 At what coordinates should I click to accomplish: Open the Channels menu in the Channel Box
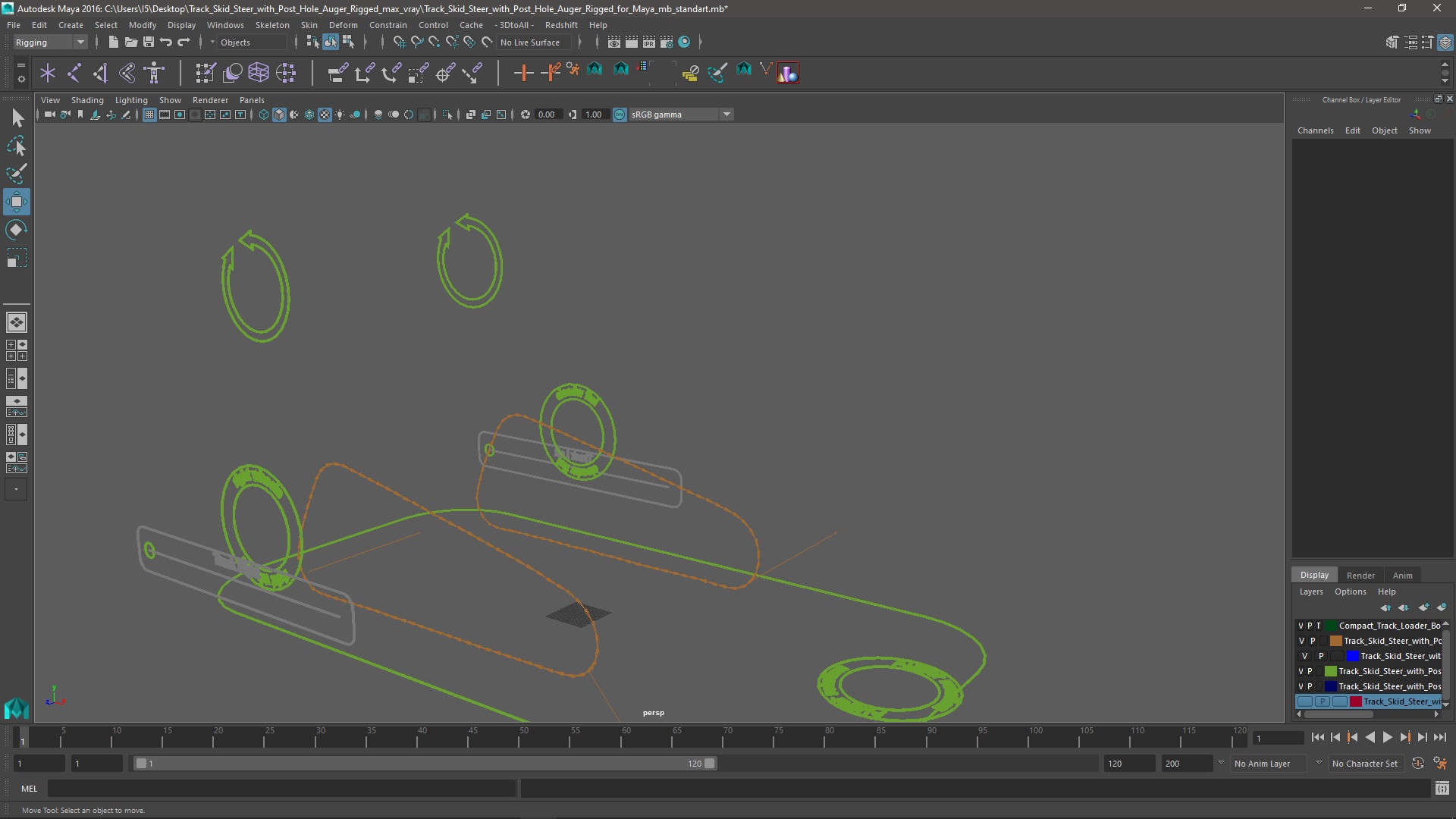(x=1315, y=130)
